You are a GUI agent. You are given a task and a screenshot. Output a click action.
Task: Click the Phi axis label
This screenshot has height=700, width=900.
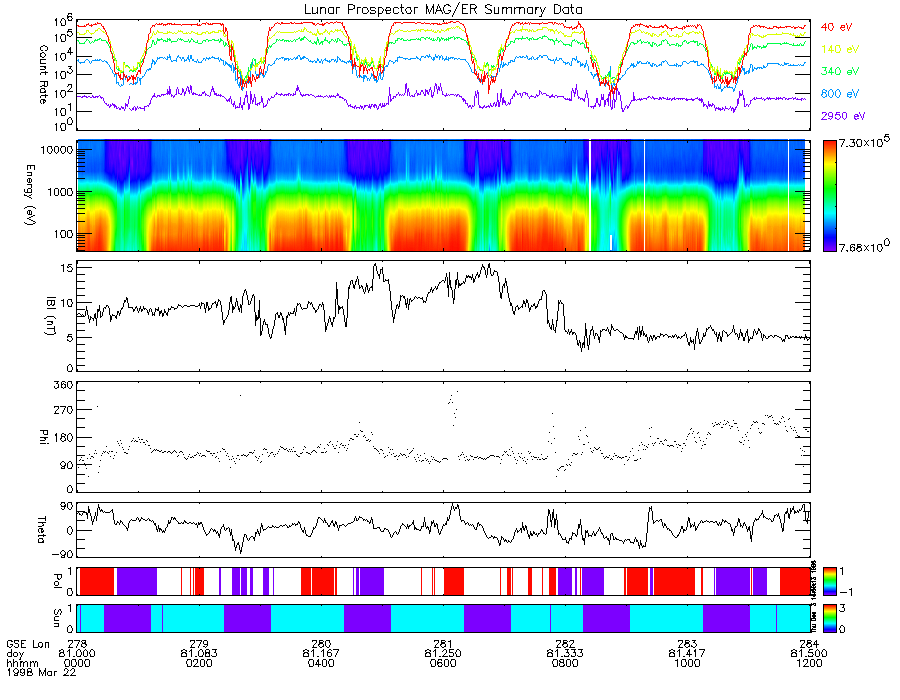point(43,436)
